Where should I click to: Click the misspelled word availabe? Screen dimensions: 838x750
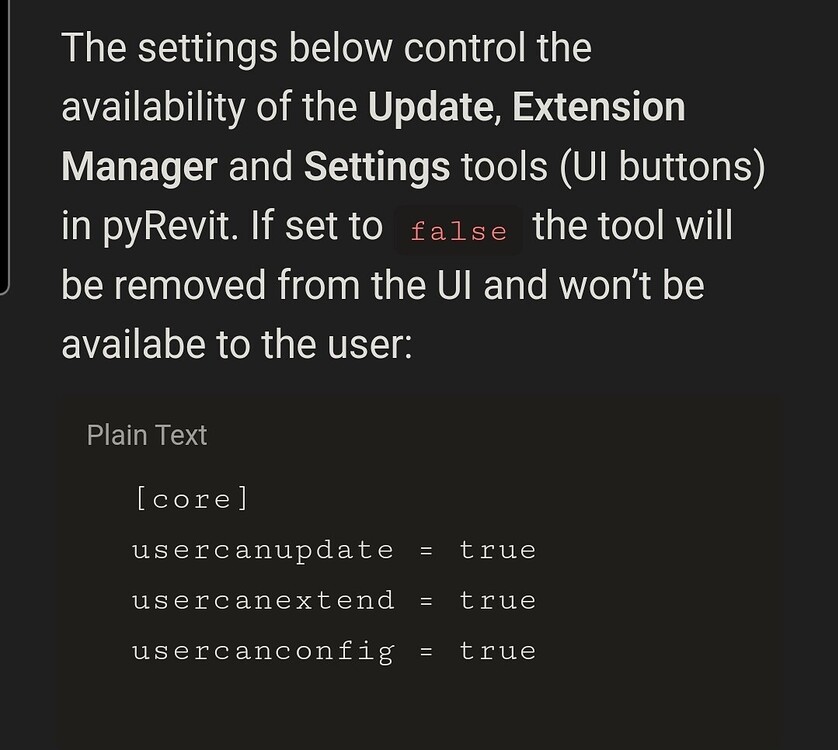point(134,344)
